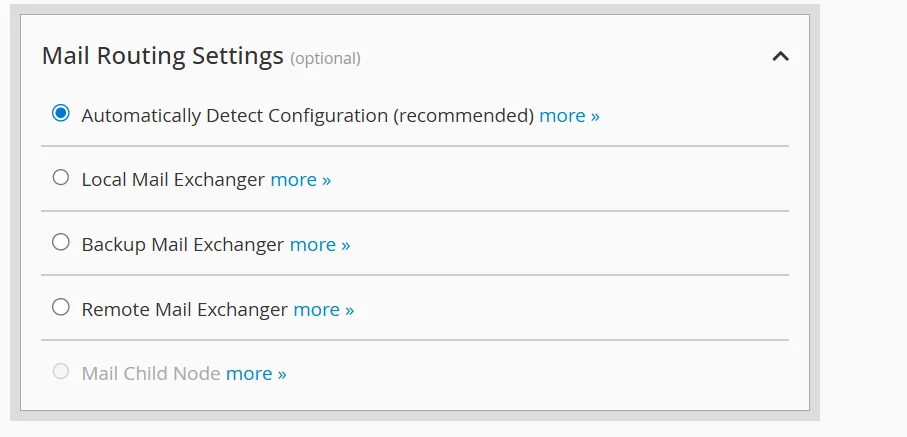Screen dimensions: 907x437
Task: Open more info for Automatically Detect Configuration
Action: click(569, 116)
